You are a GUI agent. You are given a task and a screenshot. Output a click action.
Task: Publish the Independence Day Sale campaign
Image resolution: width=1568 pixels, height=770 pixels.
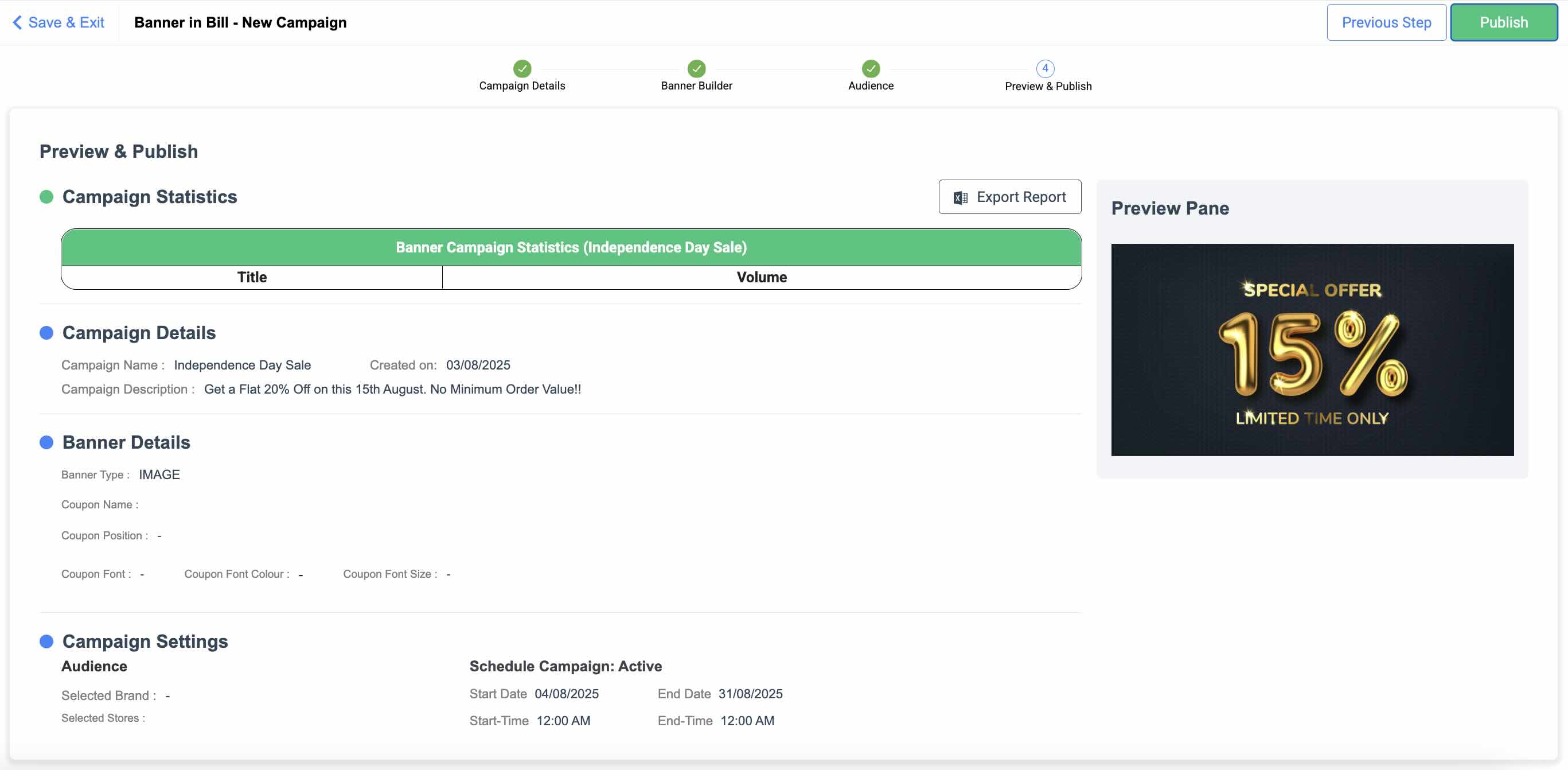click(x=1503, y=22)
